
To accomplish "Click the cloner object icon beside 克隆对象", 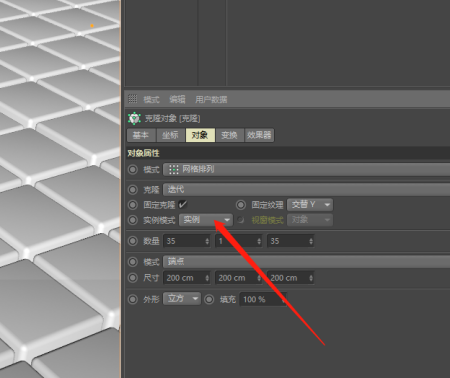I will click(x=134, y=118).
